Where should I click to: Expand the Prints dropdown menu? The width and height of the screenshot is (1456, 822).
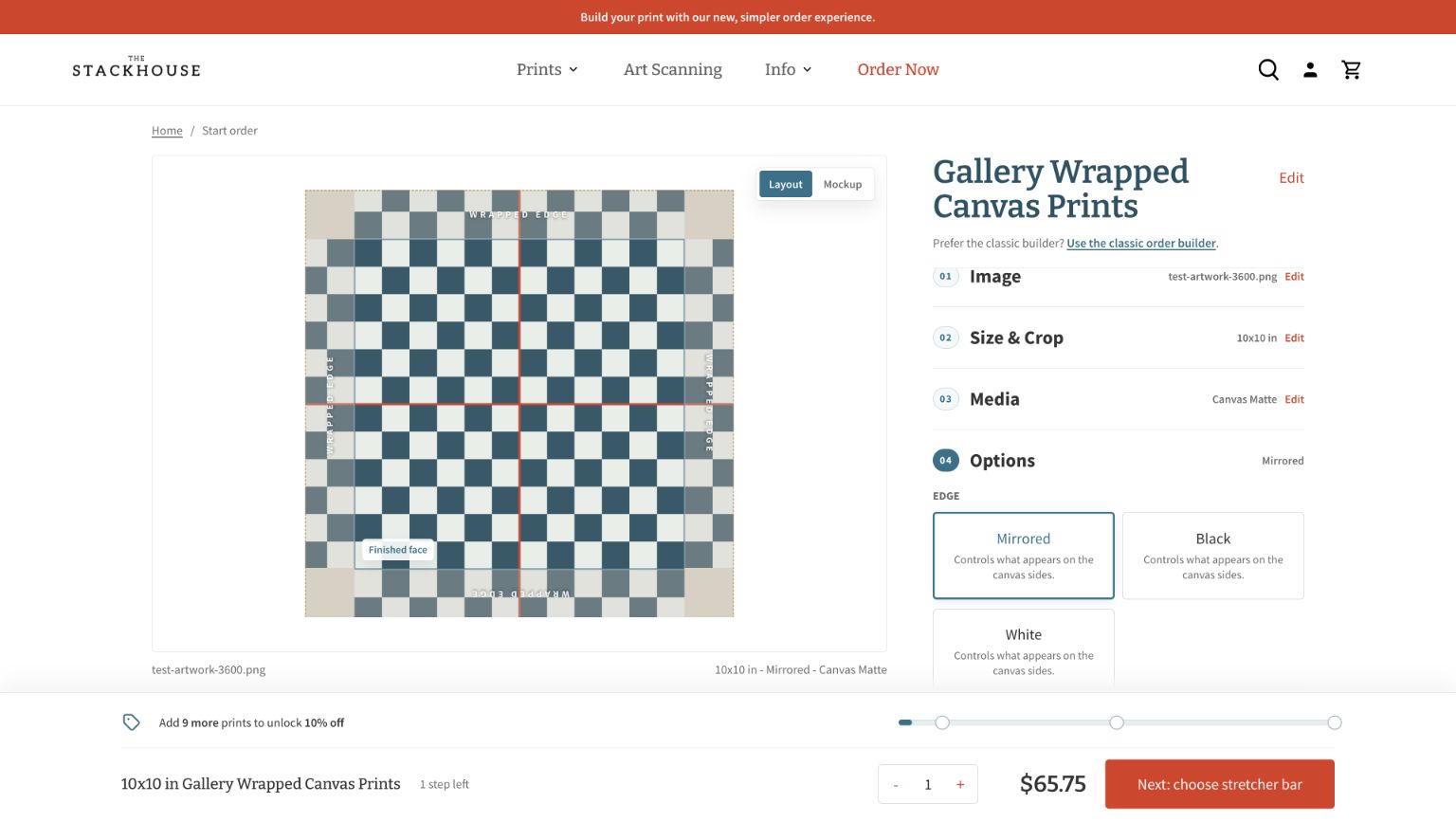pos(547,69)
